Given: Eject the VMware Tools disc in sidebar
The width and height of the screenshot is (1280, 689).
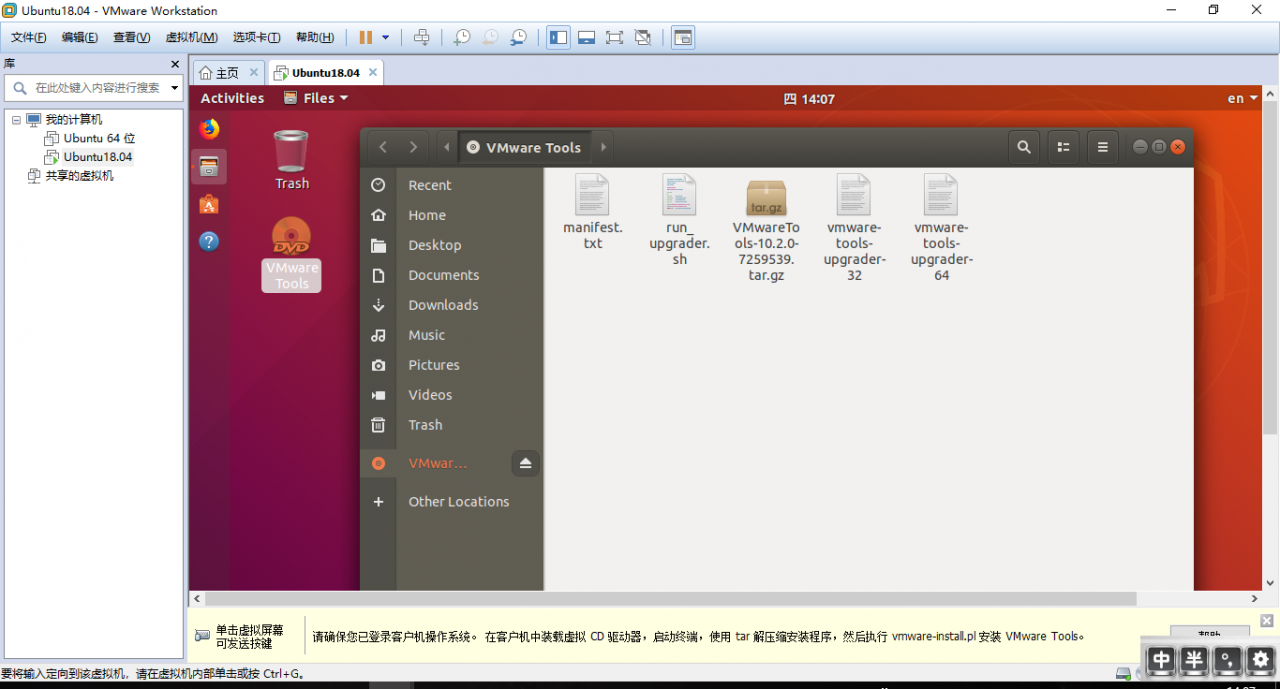Looking at the screenshot, I should pos(526,463).
